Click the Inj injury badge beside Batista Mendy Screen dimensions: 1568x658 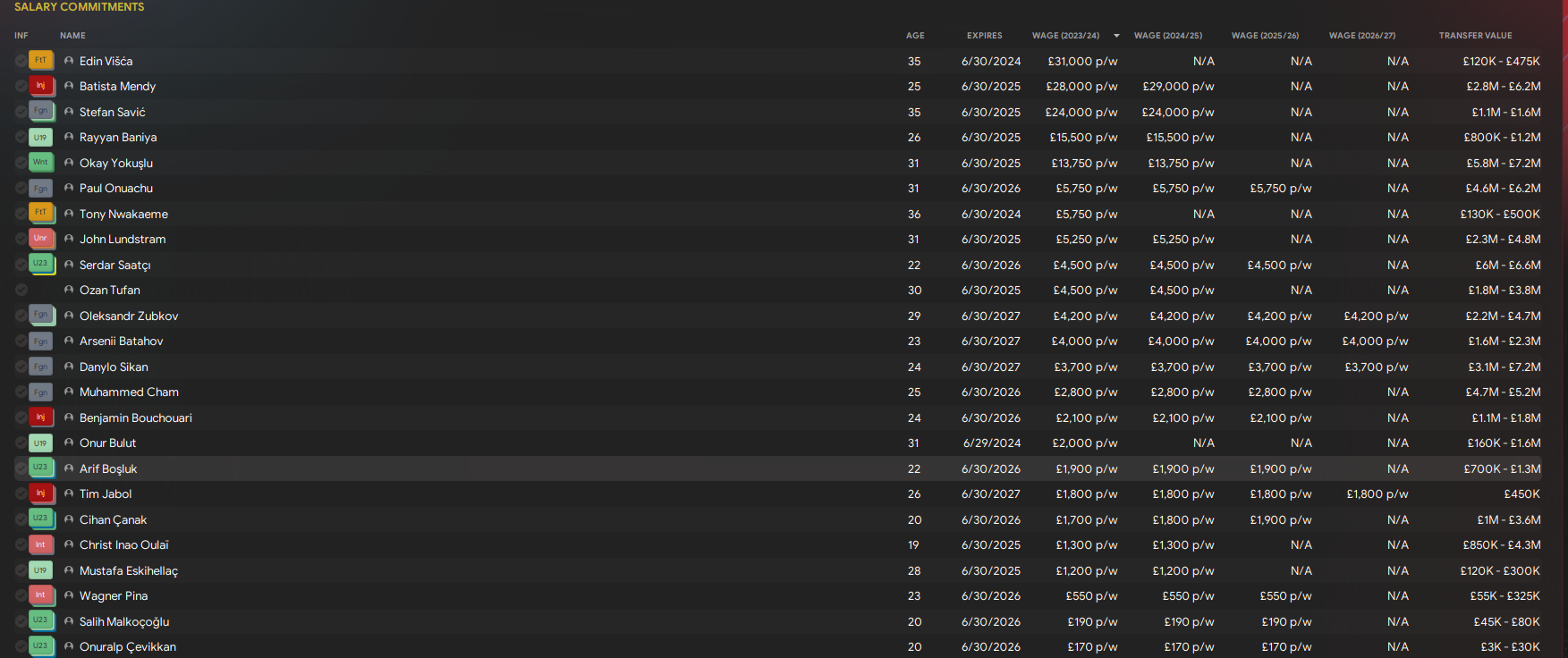pyautogui.click(x=40, y=86)
